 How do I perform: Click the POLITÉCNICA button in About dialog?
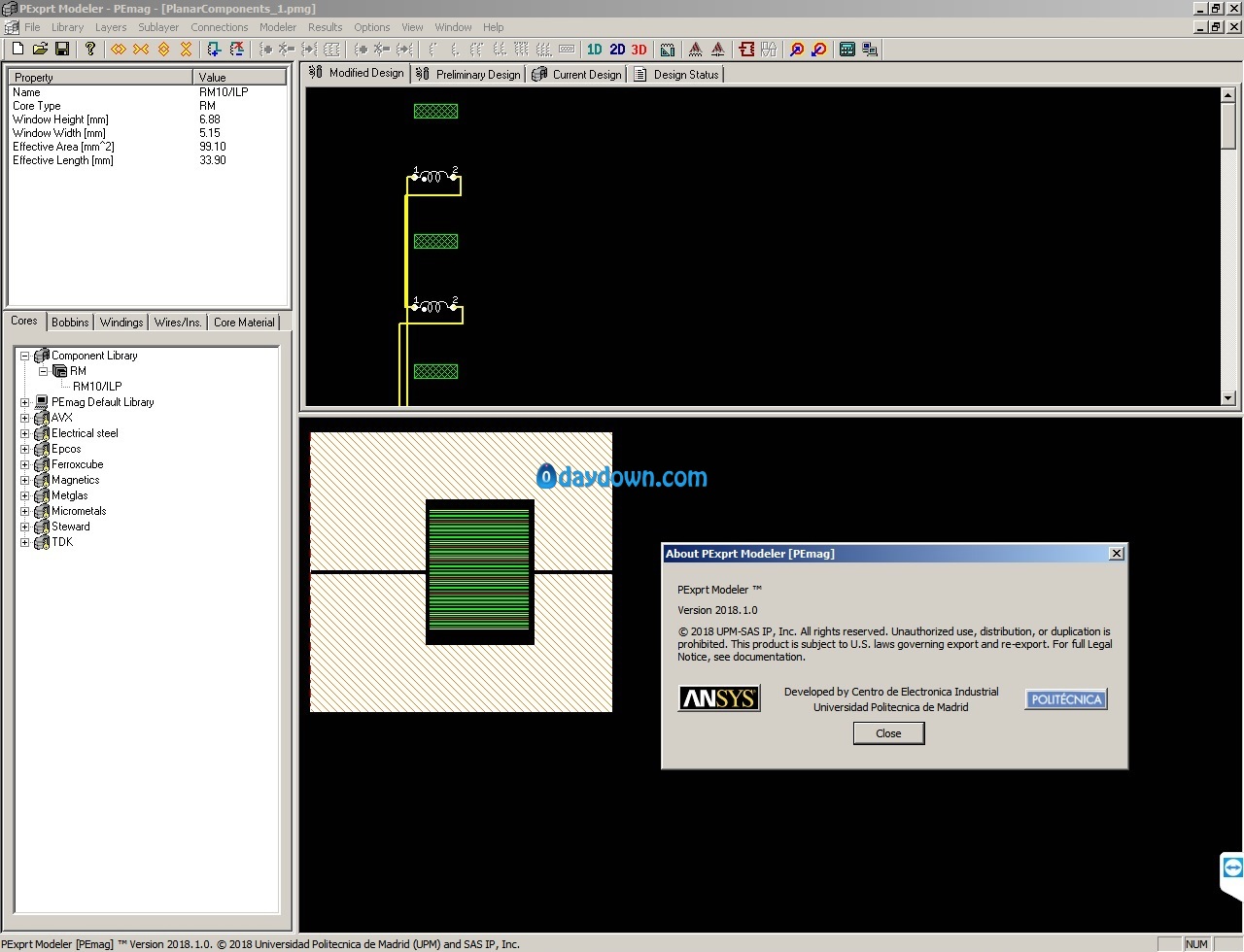[1066, 699]
